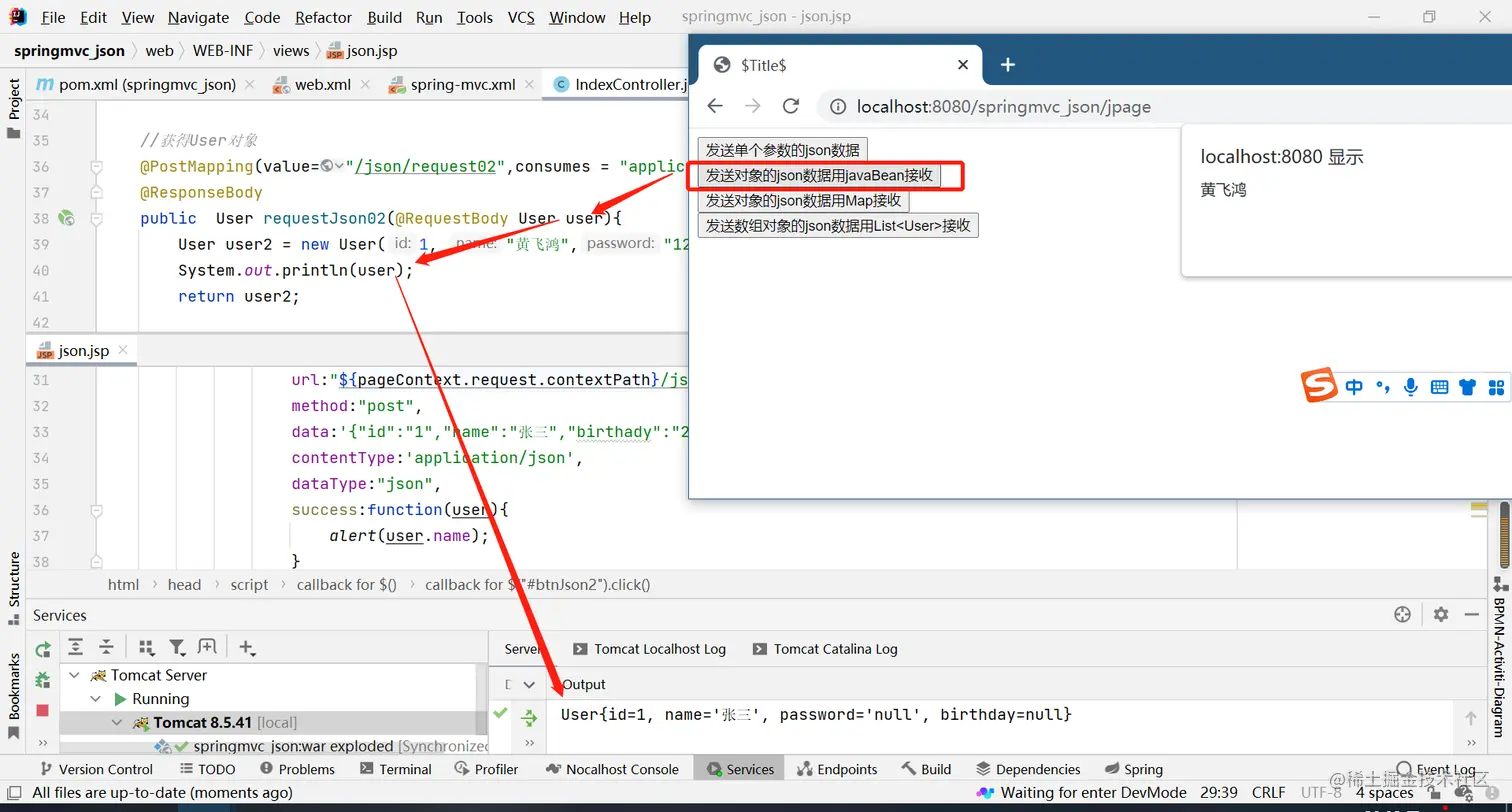Switch to the web.xml editor tab
1512x812 pixels.
tap(322, 85)
